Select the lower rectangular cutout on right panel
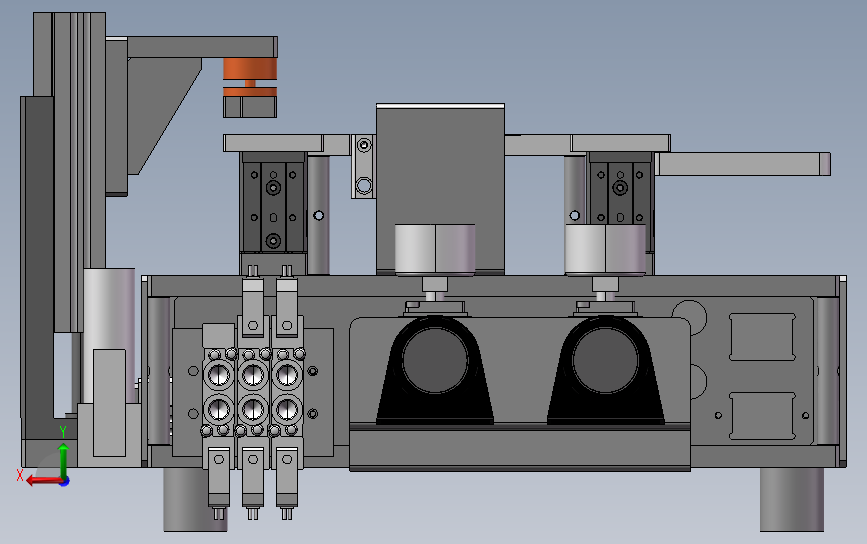 [762, 416]
